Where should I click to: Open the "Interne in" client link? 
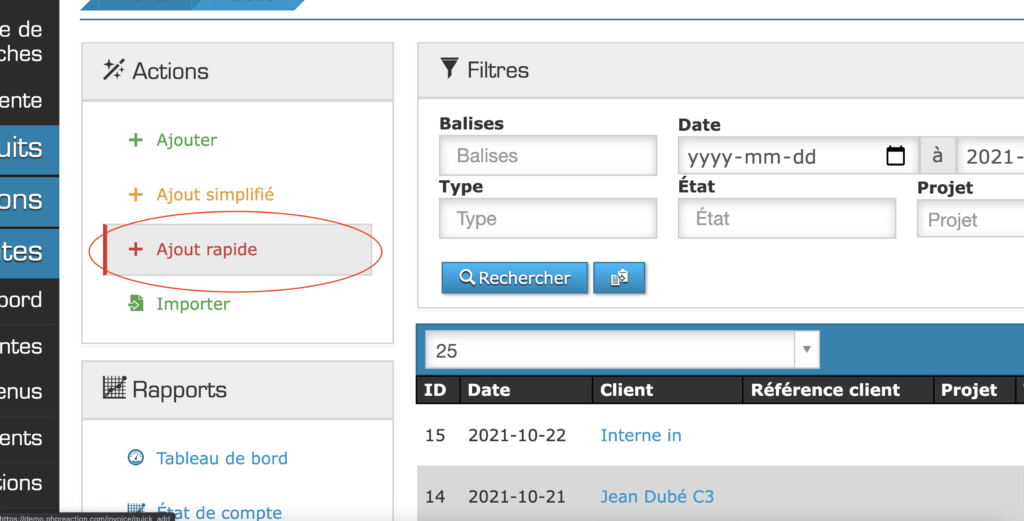[641, 435]
